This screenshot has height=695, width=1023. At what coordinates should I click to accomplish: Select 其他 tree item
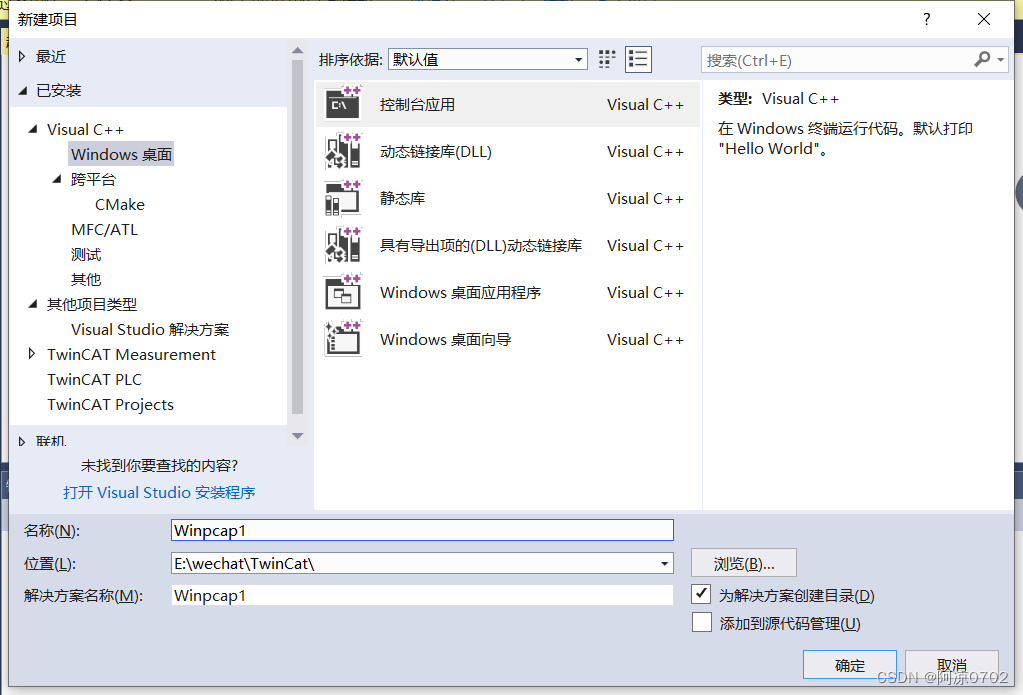point(86,279)
